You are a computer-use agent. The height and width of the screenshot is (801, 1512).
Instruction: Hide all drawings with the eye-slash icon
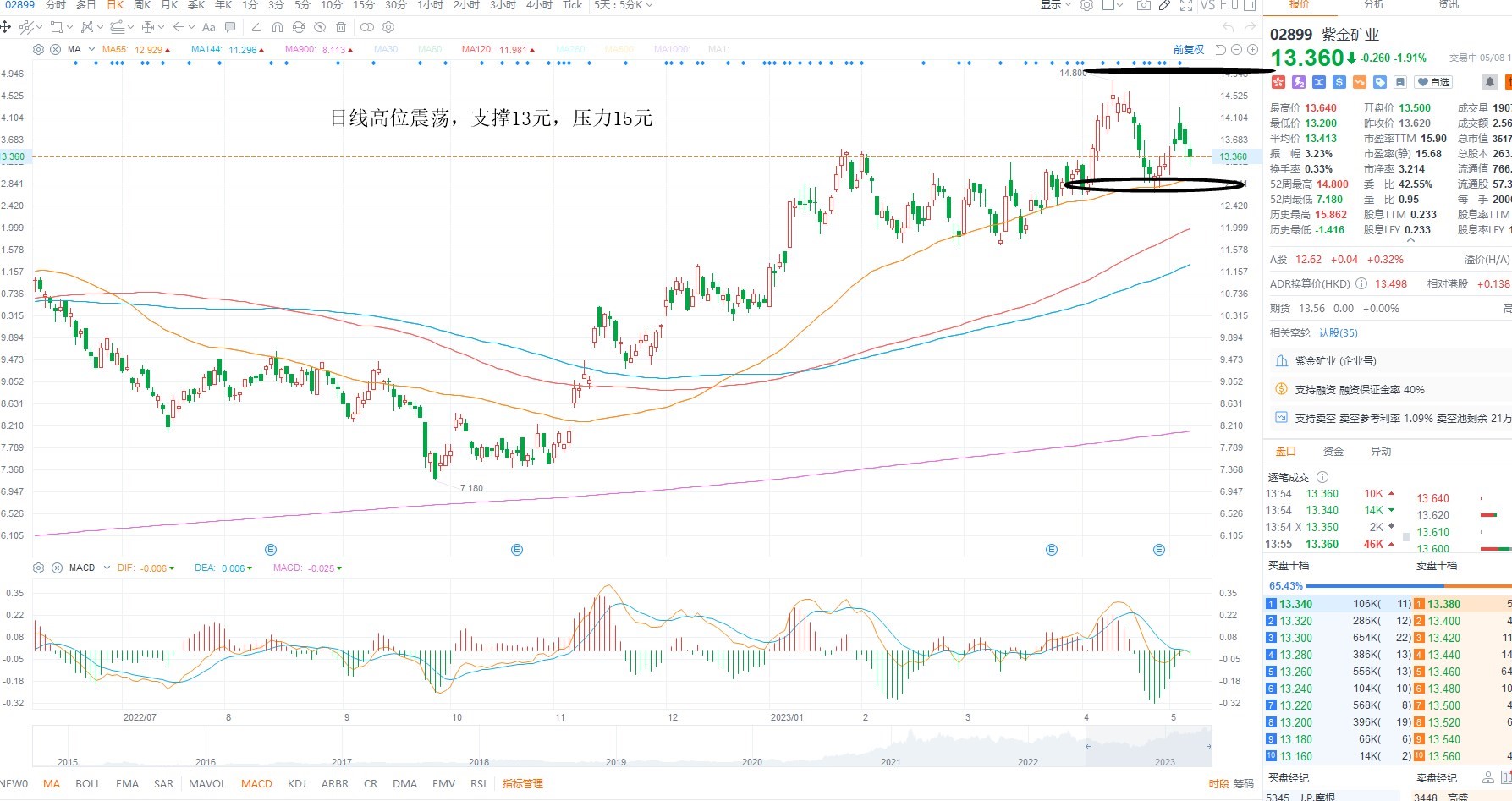tap(320, 27)
